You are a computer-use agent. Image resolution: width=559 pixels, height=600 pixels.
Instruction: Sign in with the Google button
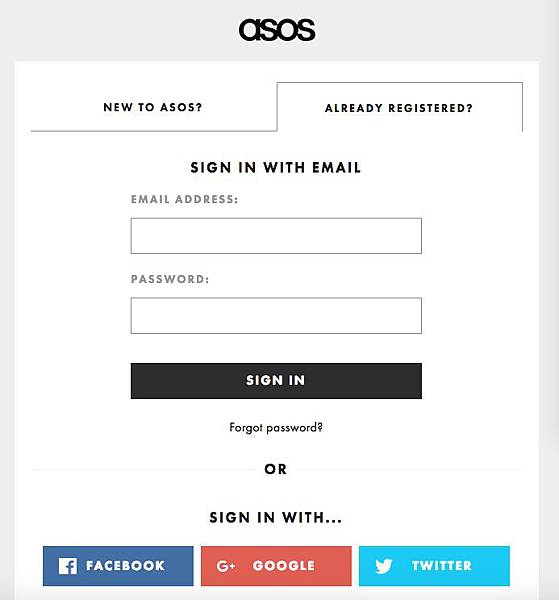pyautogui.click(x=276, y=566)
